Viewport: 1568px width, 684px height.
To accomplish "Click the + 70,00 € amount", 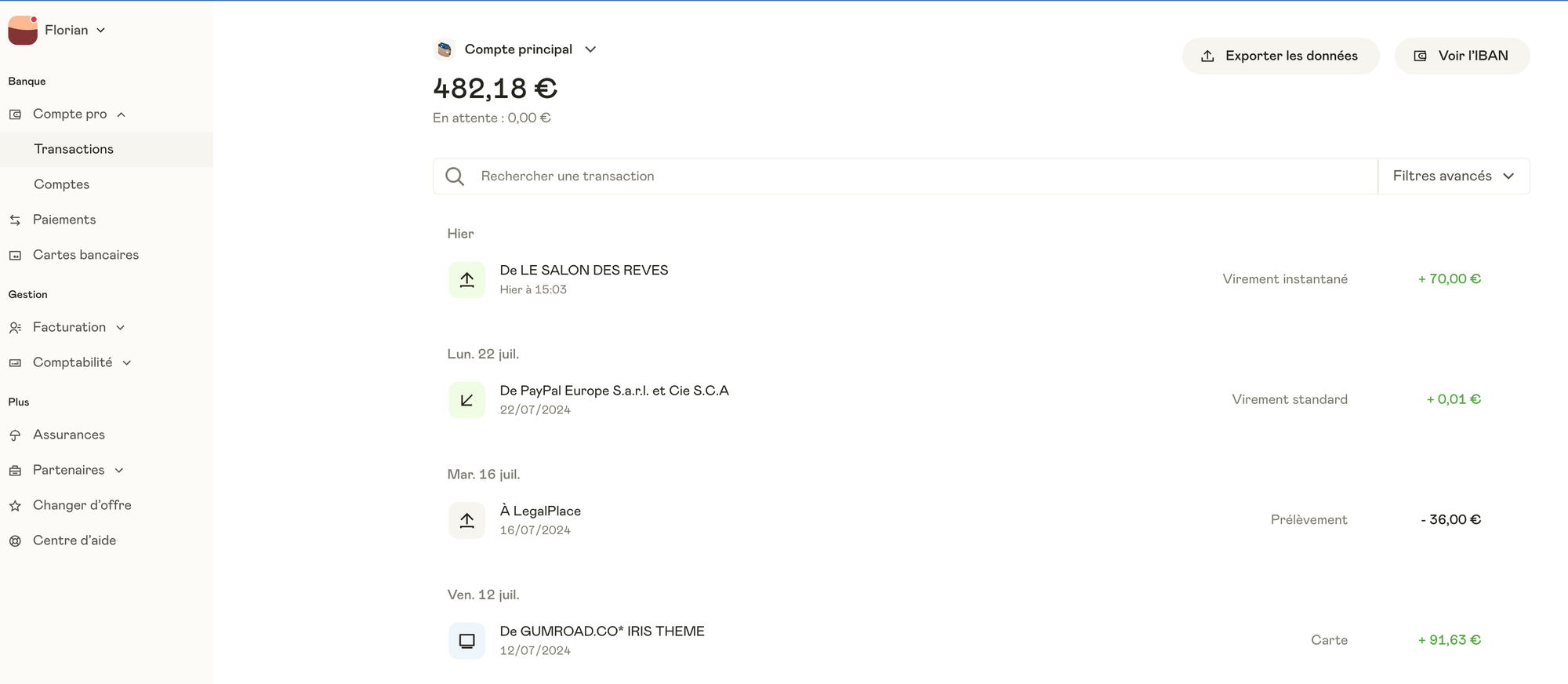I will coord(1449,279).
